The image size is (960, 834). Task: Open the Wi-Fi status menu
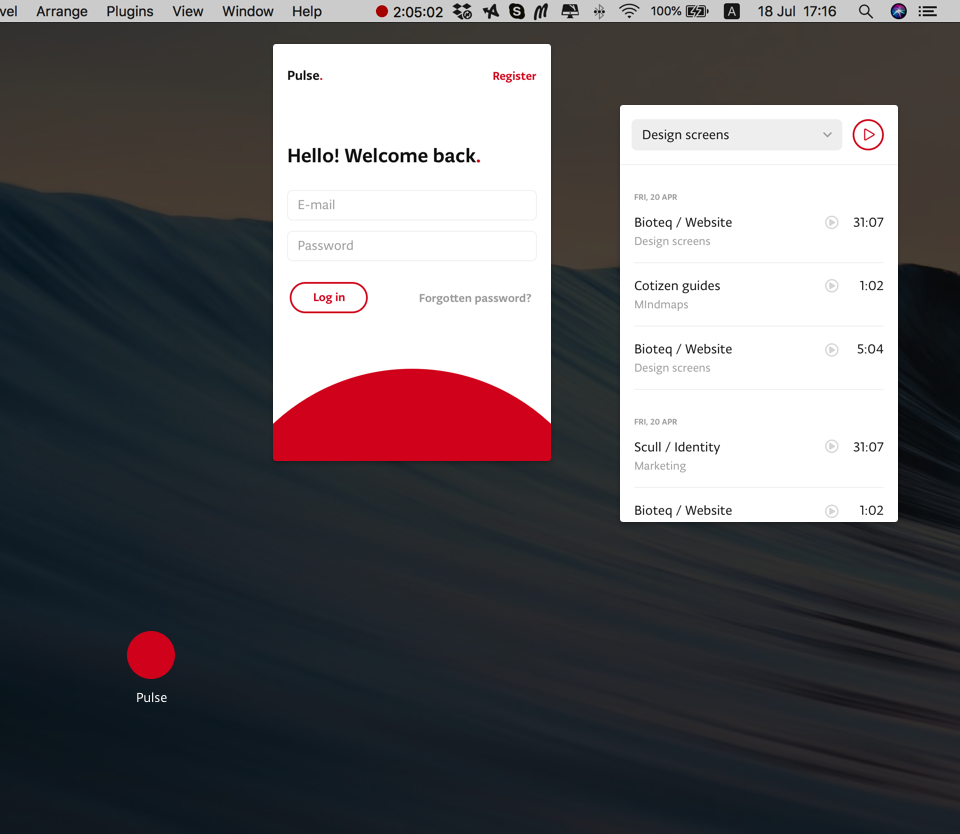pyautogui.click(x=629, y=11)
